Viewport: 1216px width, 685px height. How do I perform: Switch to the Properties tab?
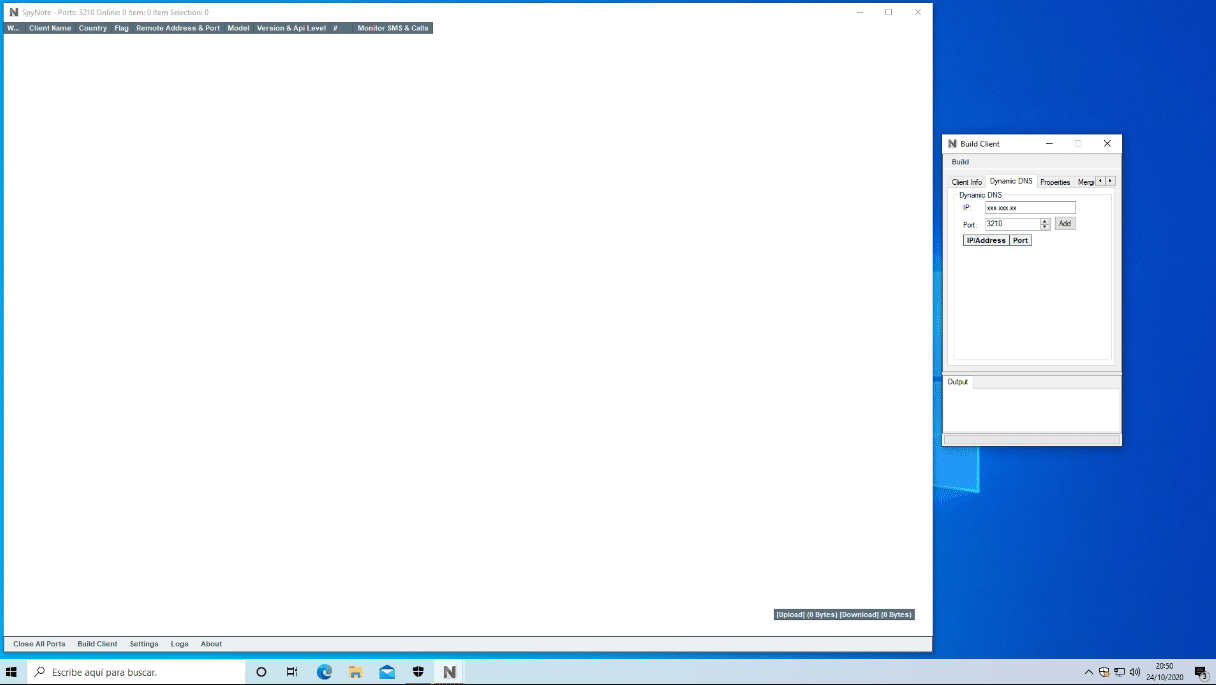pos(1055,182)
